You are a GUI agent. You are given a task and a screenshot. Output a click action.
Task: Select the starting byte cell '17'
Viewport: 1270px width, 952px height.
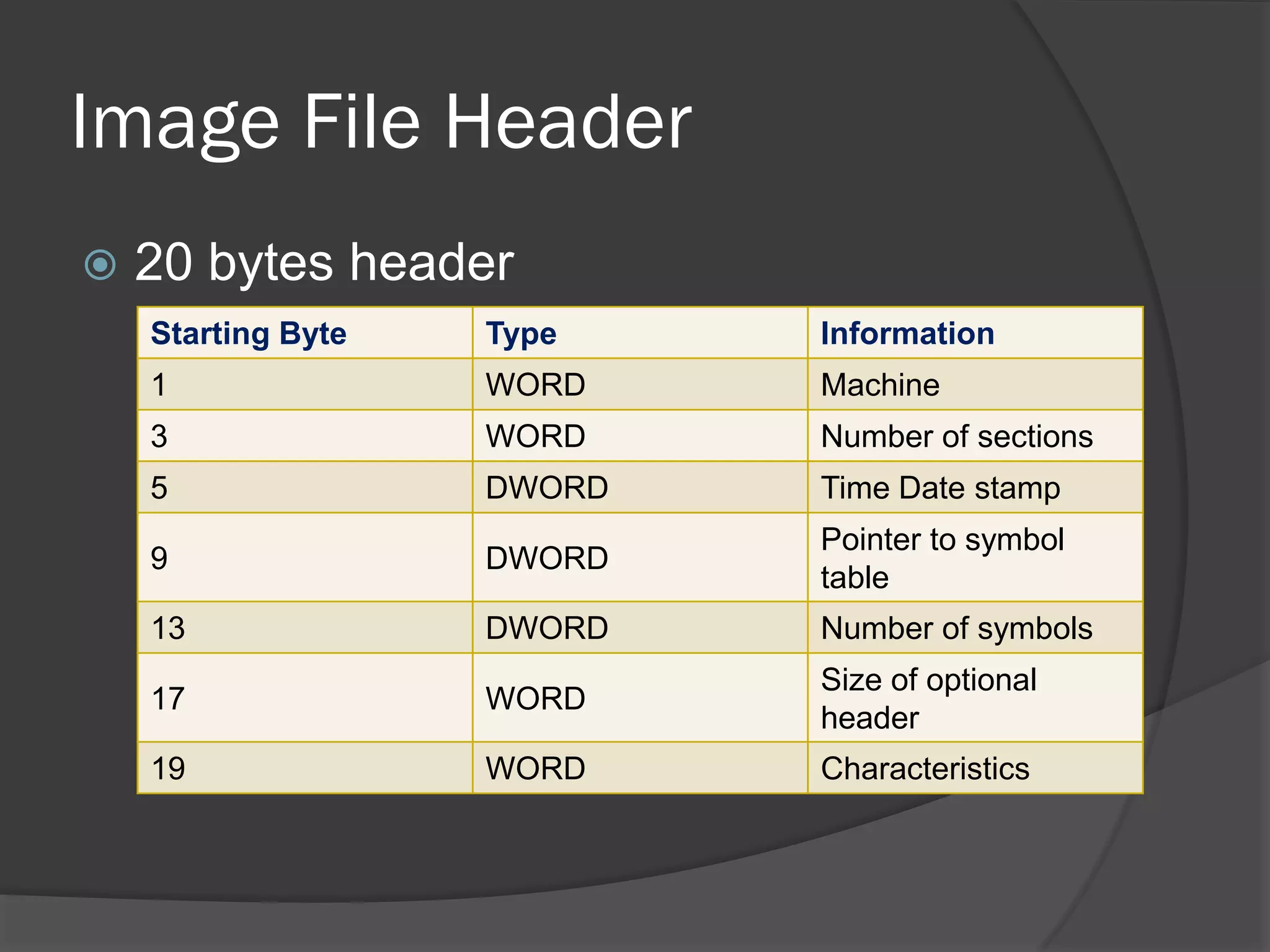305,697
